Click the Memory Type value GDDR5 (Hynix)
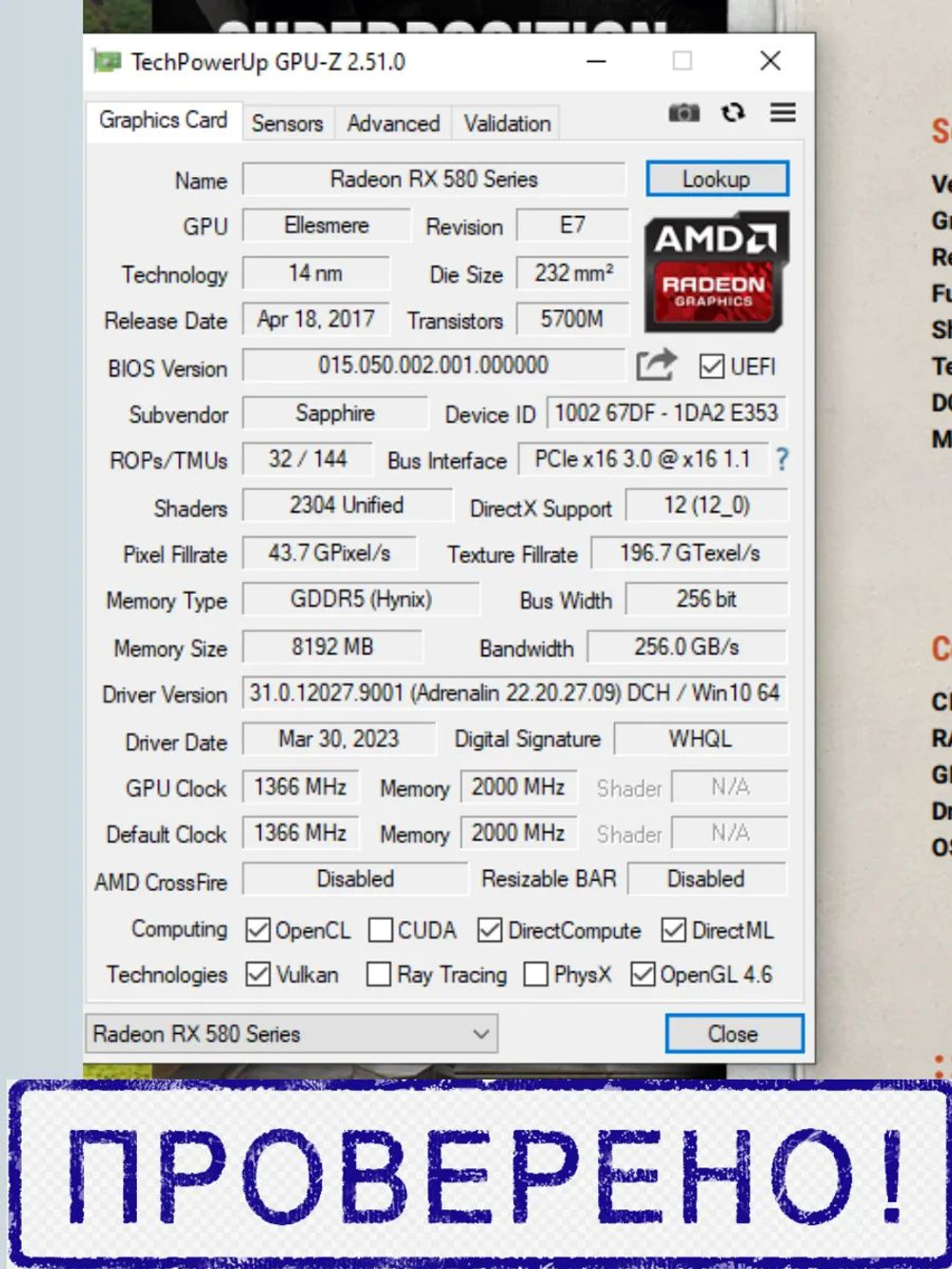This screenshot has width=952, height=1269. (361, 600)
